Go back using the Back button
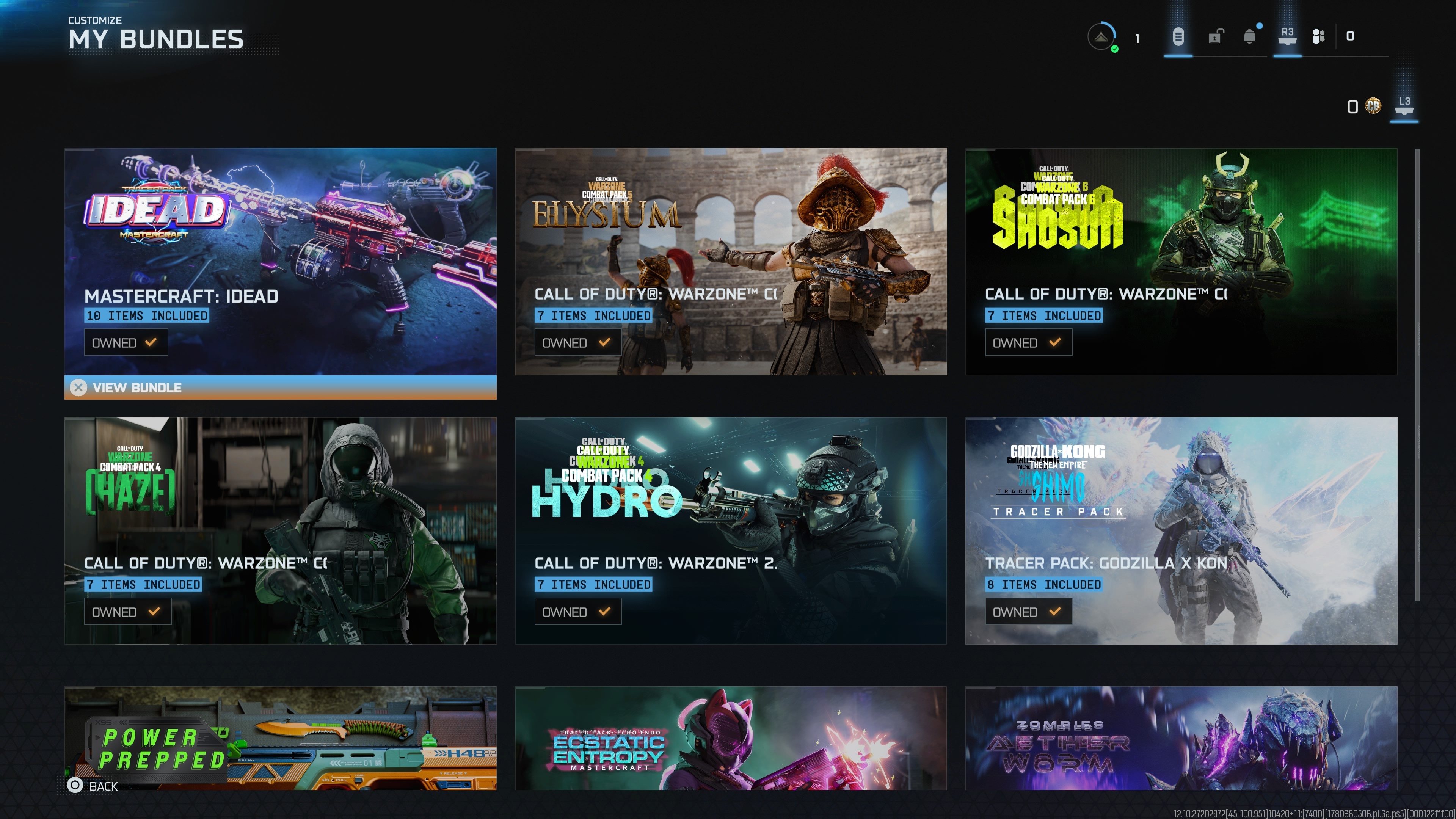This screenshot has height=819, width=1456. (x=93, y=786)
